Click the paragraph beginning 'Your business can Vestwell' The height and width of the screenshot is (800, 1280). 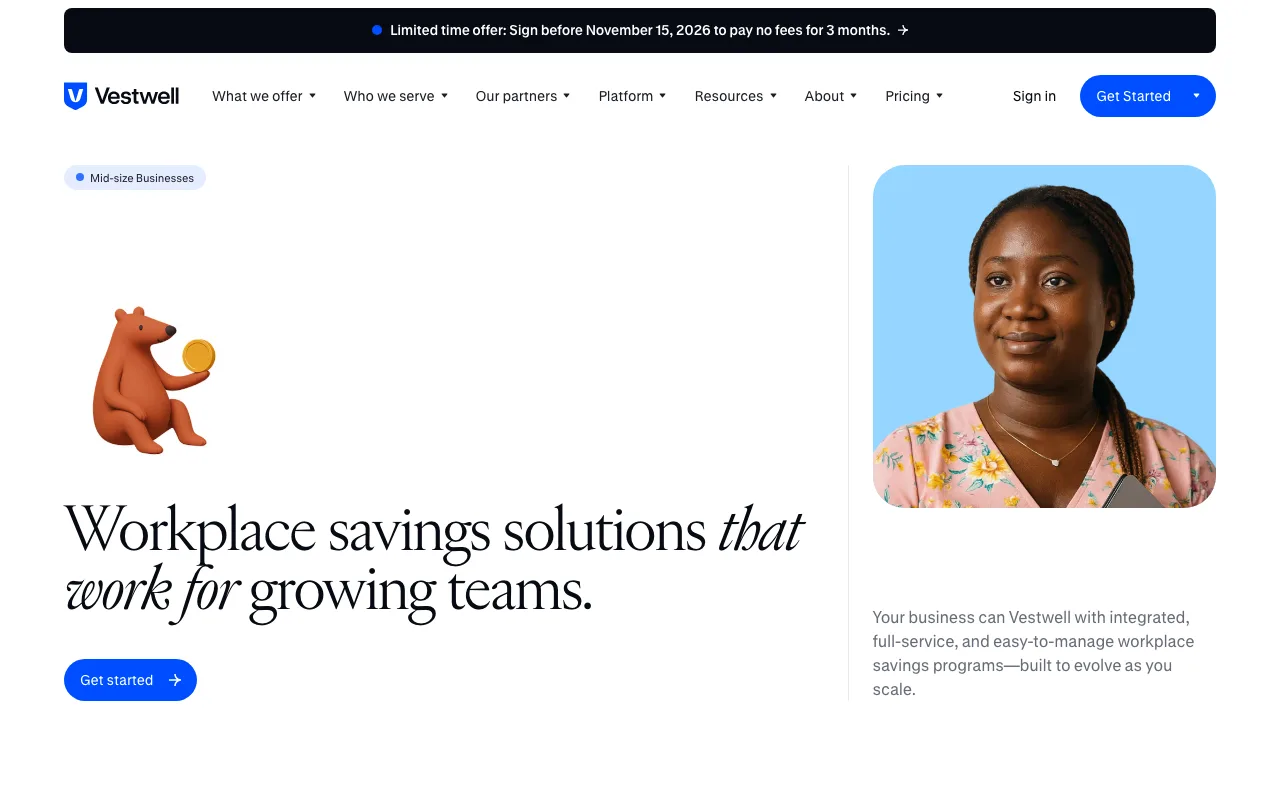[1034, 653]
